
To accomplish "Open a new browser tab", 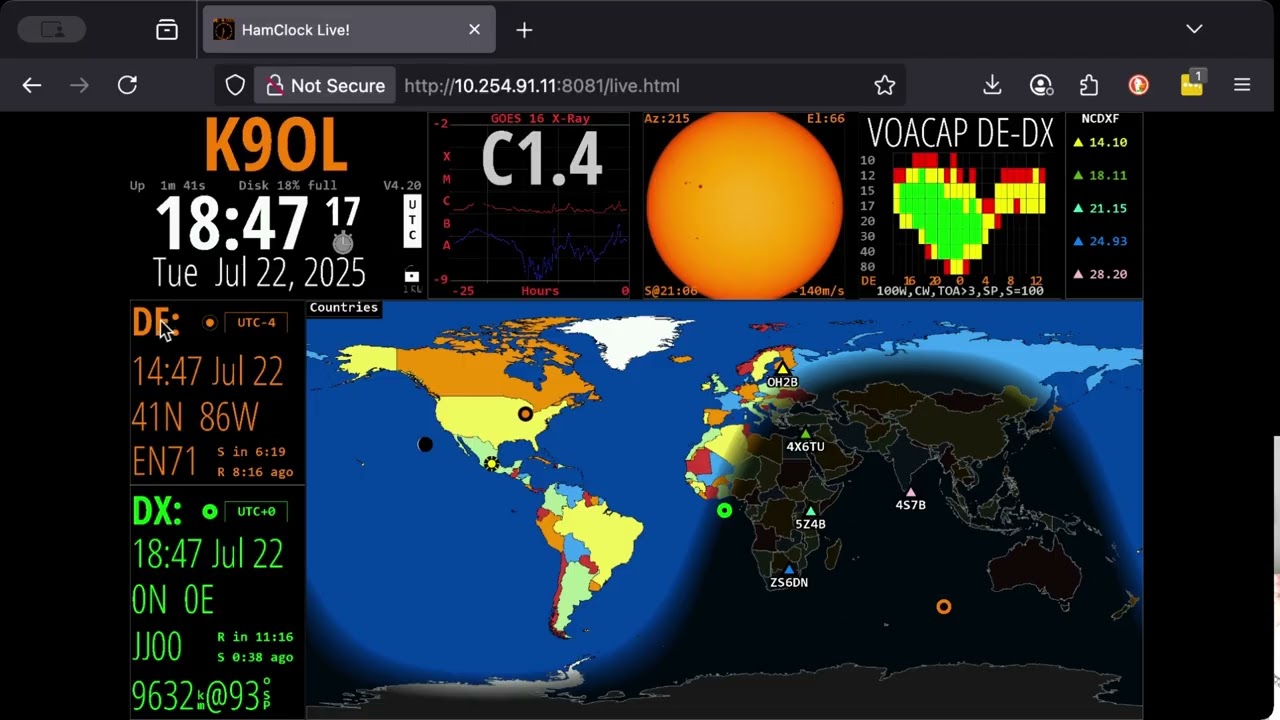I will click(x=524, y=30).
